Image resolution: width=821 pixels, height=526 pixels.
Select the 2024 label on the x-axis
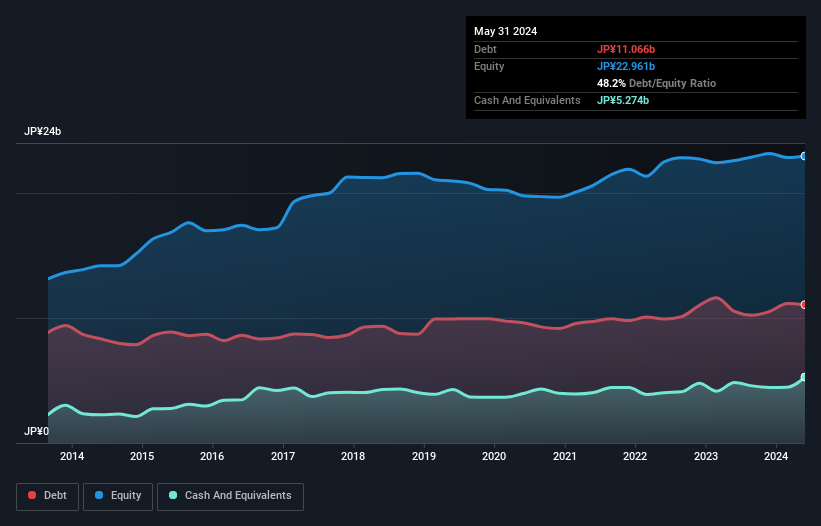pos(776,456)
